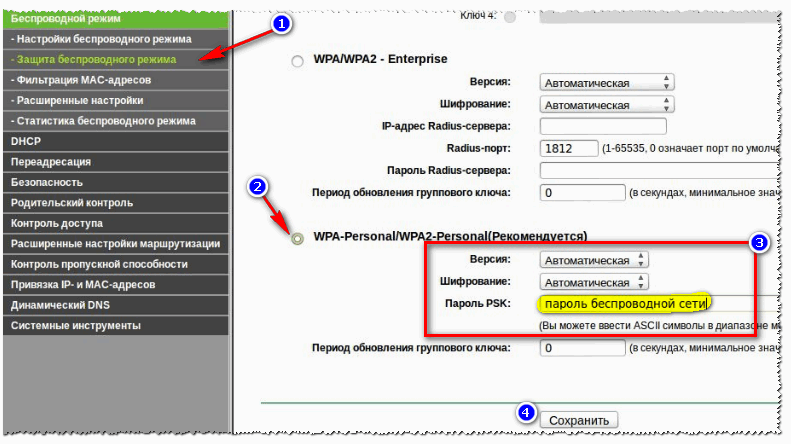Open Динамический DNS section
Image resolution: width=791 pixels, height=444 pixels.
coord(116,305)
